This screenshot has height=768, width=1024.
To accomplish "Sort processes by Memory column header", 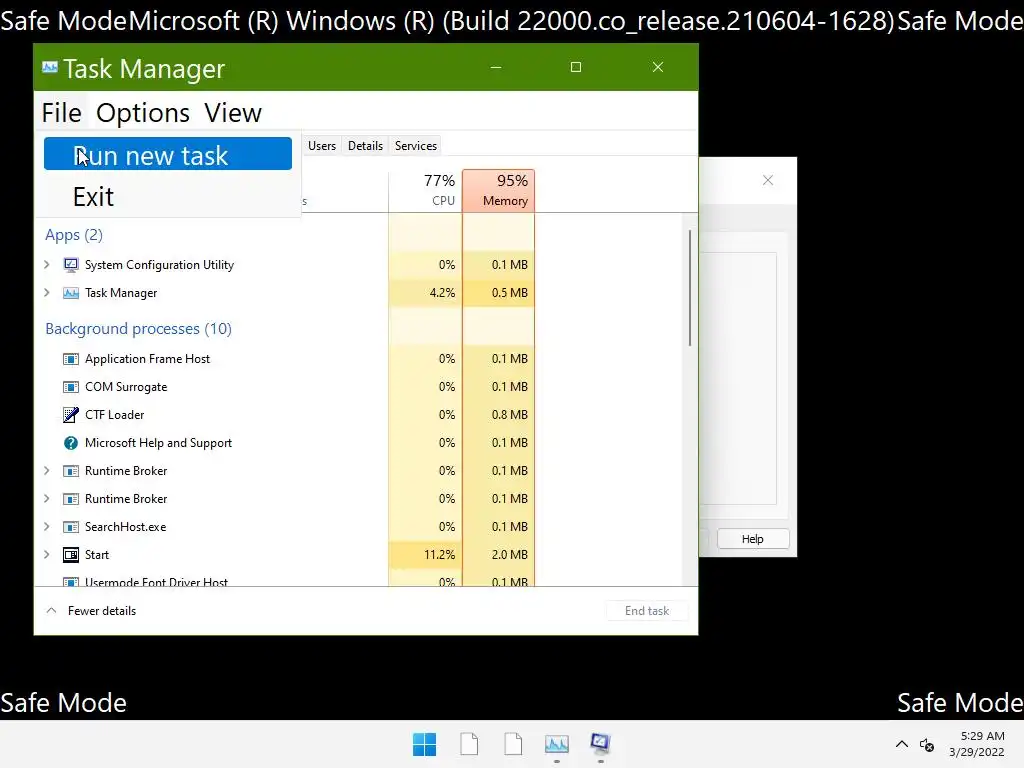I will [498, 191].
